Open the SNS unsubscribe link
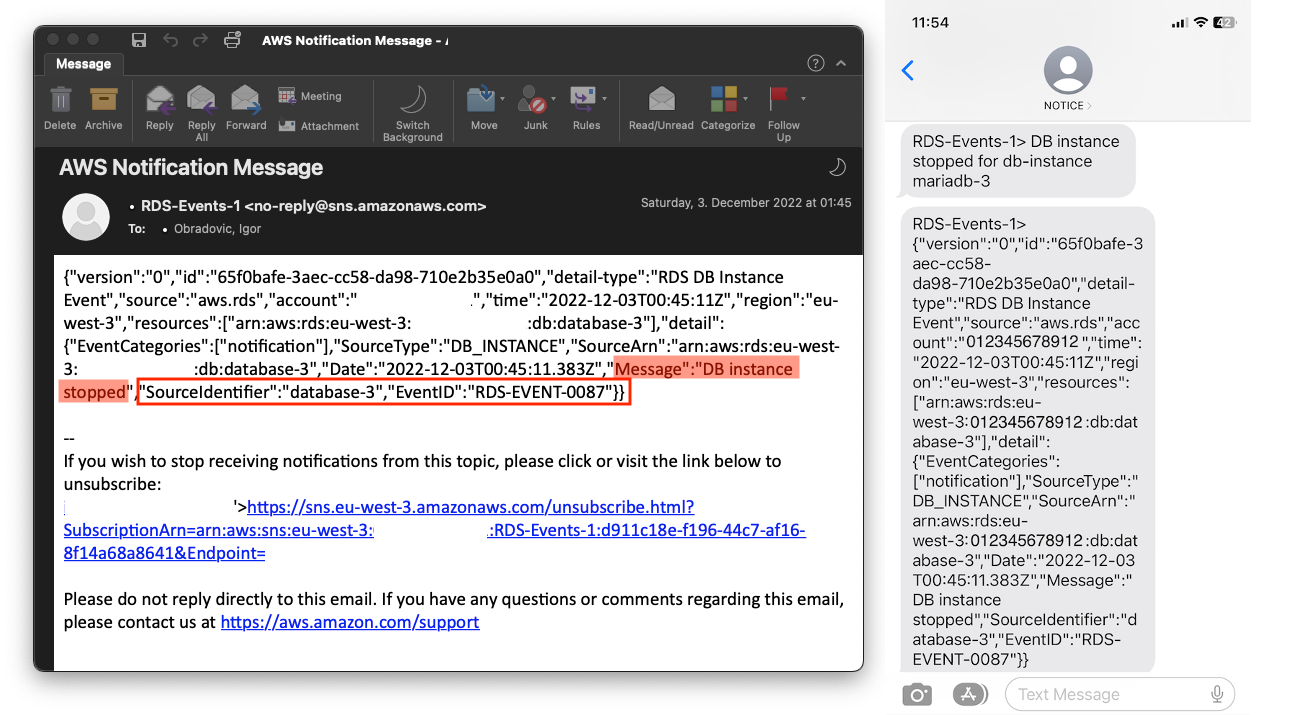 coord(470,508)
